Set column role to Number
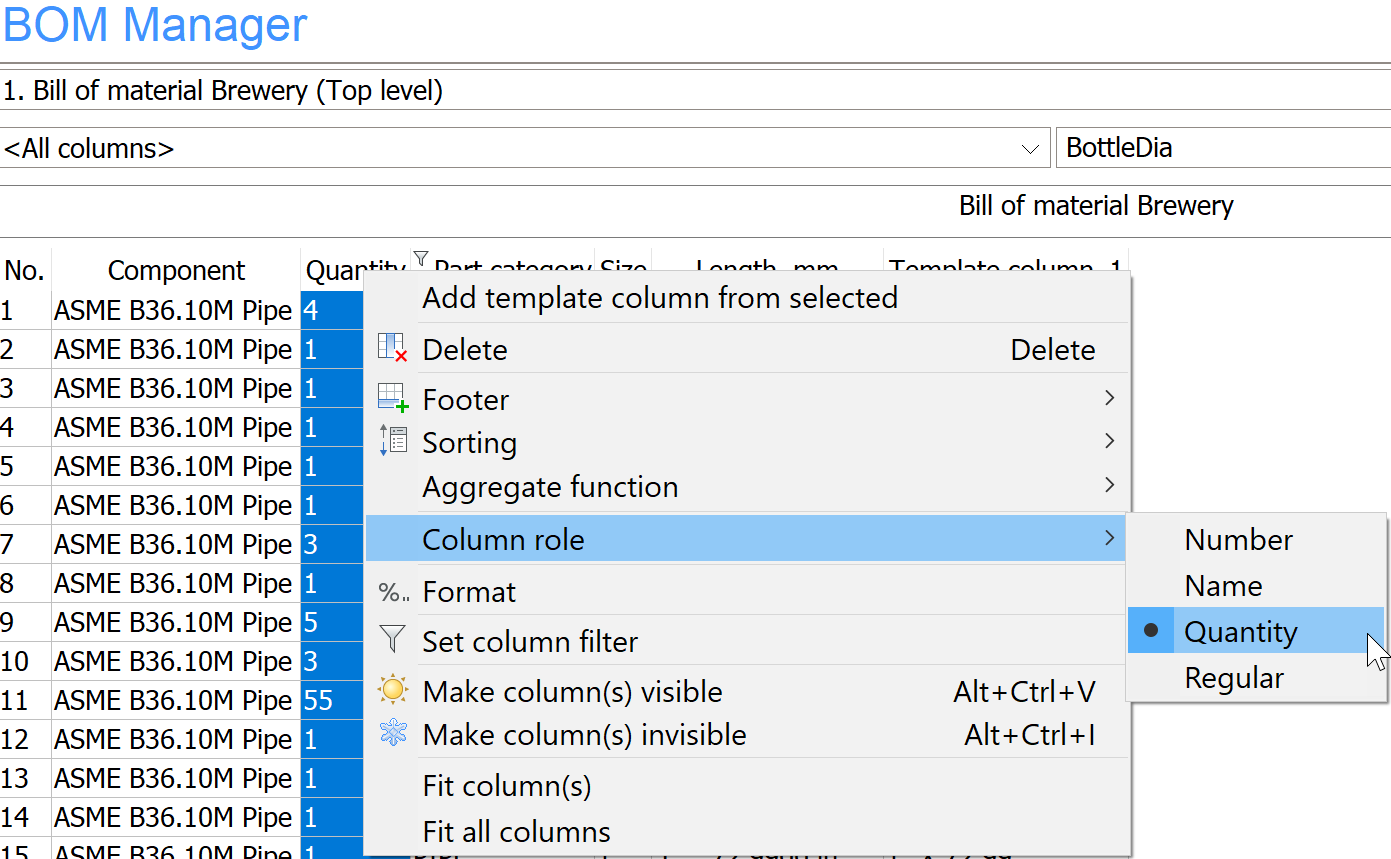Screen dimensions: 1391x859 1238,540
